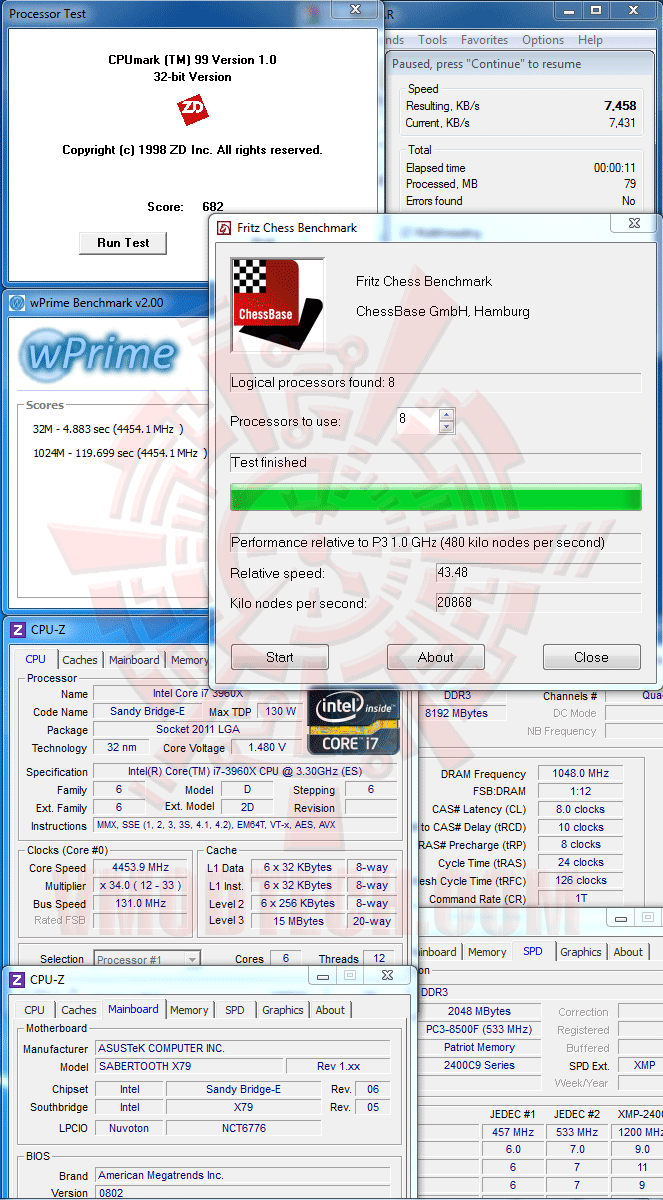The width and height of the screenshot is (663, 1200).
Task: Open Caches tab in lower CPU-Z window
Action: click(79, 1010)
